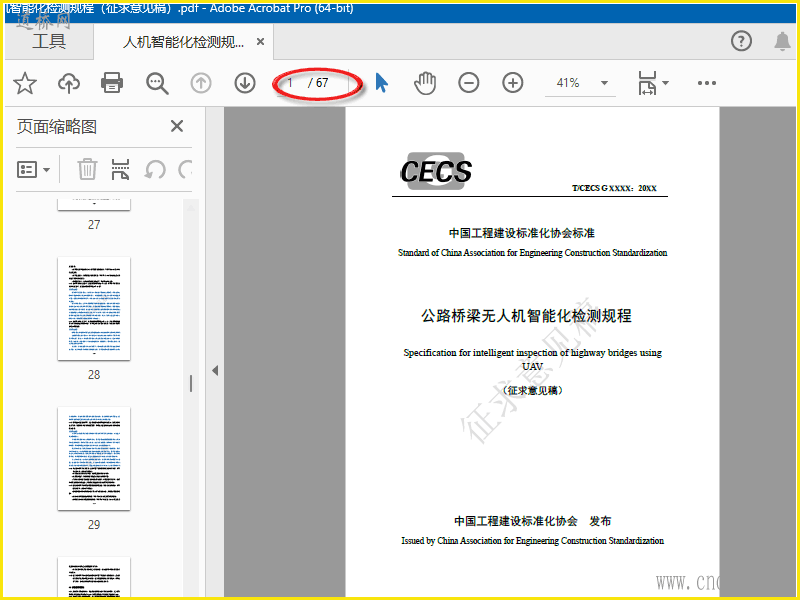
Task: Show more tools via three dots
Action: pos(707,83)
